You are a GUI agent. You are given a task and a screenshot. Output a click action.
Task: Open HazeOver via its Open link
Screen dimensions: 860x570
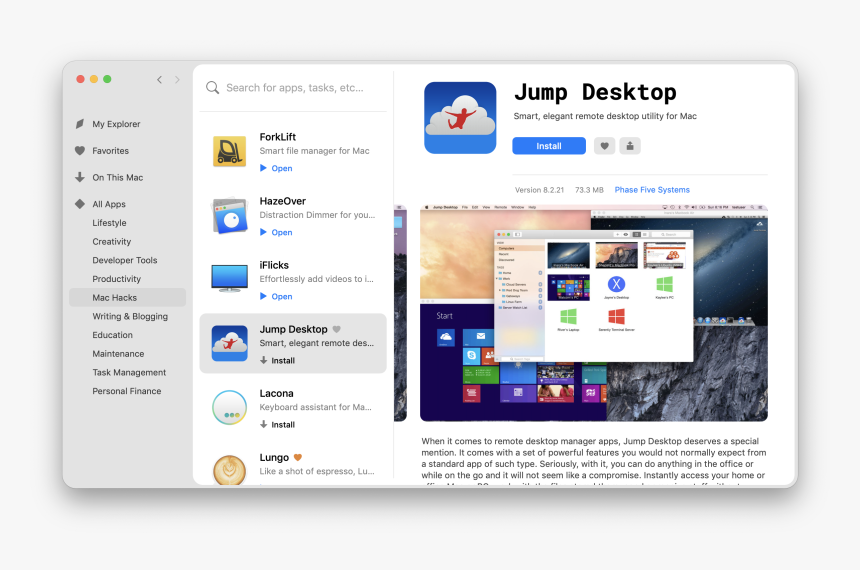pyautogui.click(x=276, y=233)
